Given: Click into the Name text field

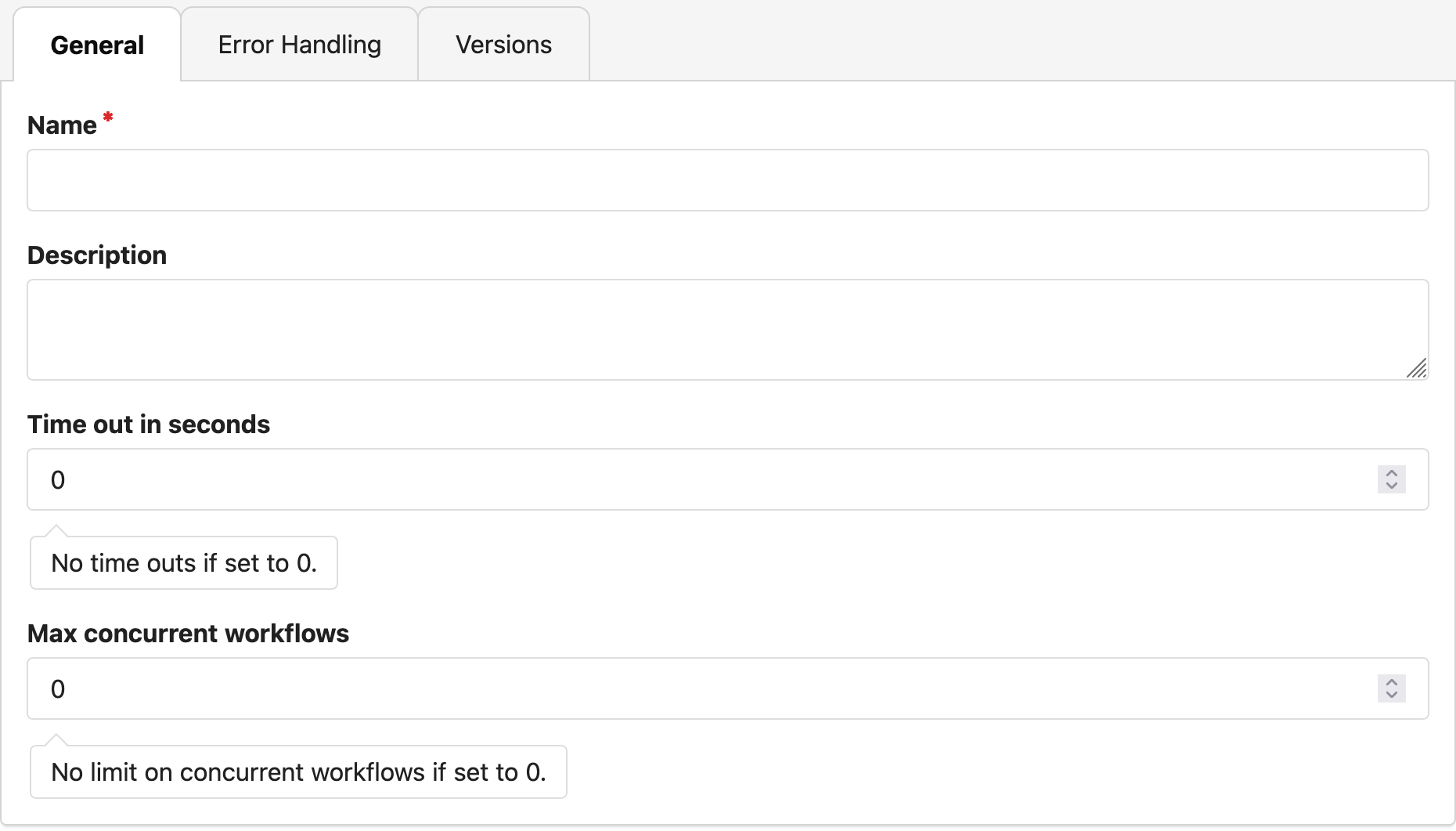Looking at the screenshot, I should [727, 180].
